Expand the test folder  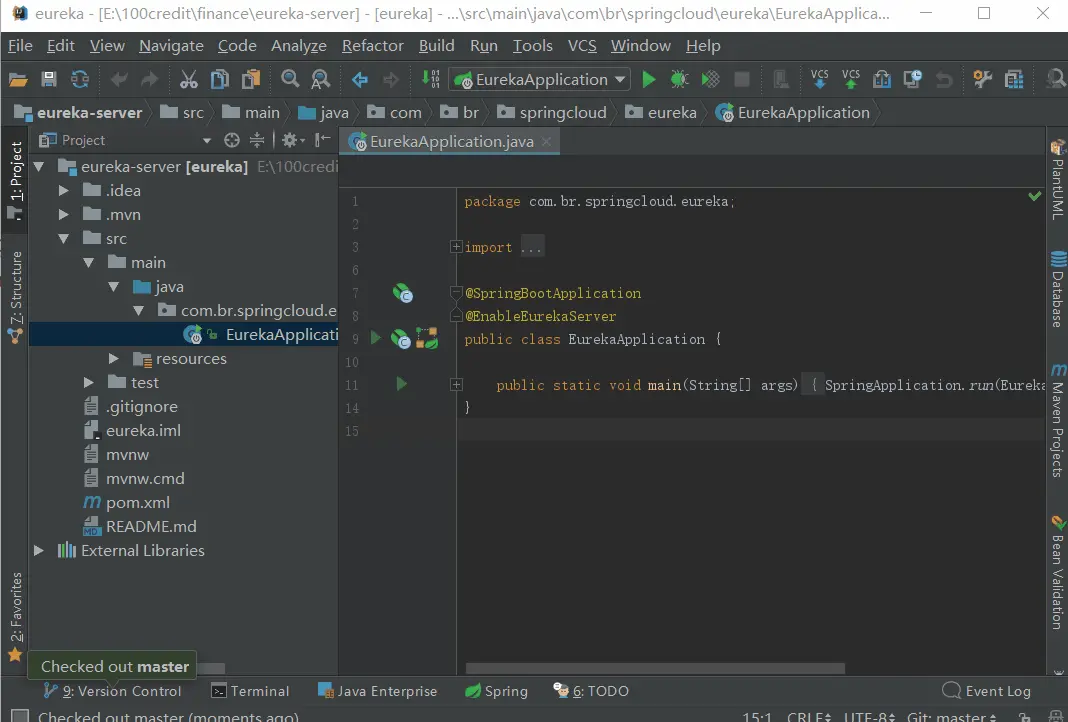click(x=89, y=383)
